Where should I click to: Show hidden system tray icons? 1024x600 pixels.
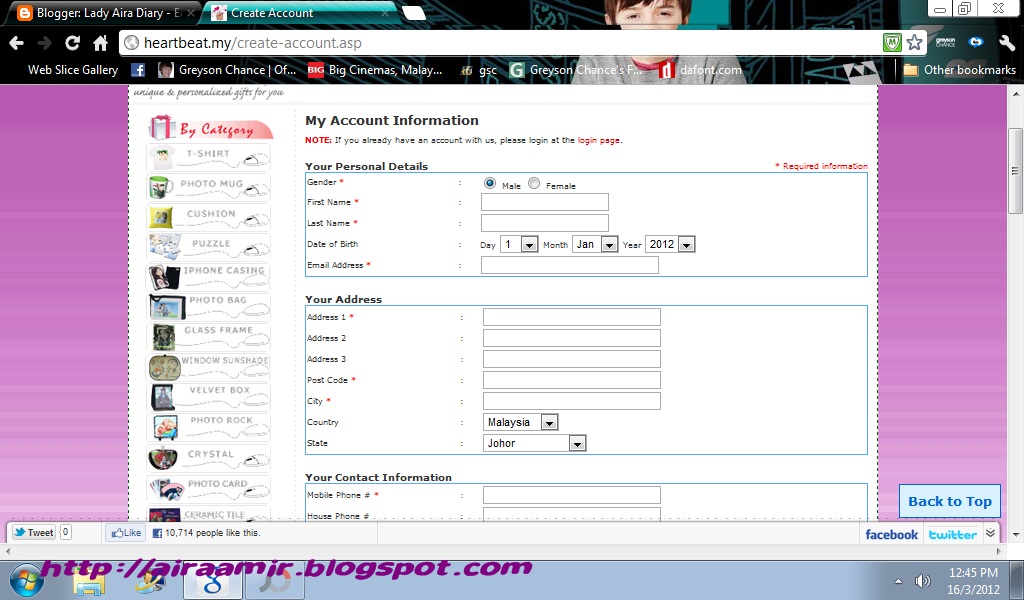[898, 581]
